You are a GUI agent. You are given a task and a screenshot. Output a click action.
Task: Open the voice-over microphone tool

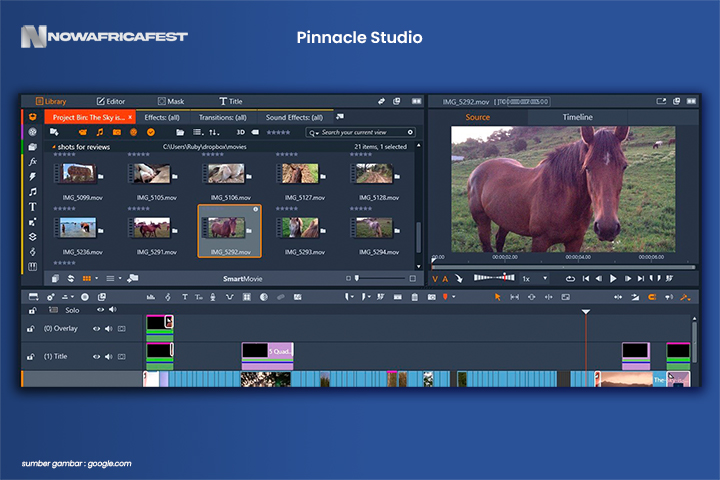[213, 297]
